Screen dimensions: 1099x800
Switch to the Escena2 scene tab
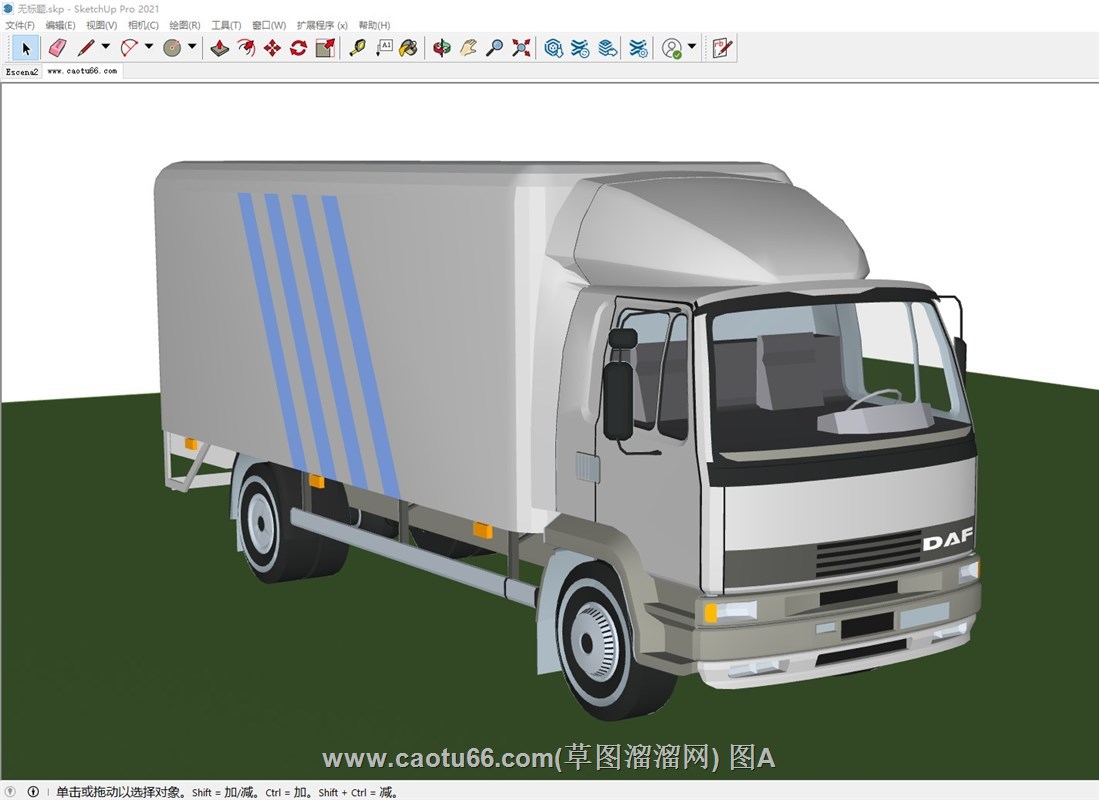[x=22, y=72]
